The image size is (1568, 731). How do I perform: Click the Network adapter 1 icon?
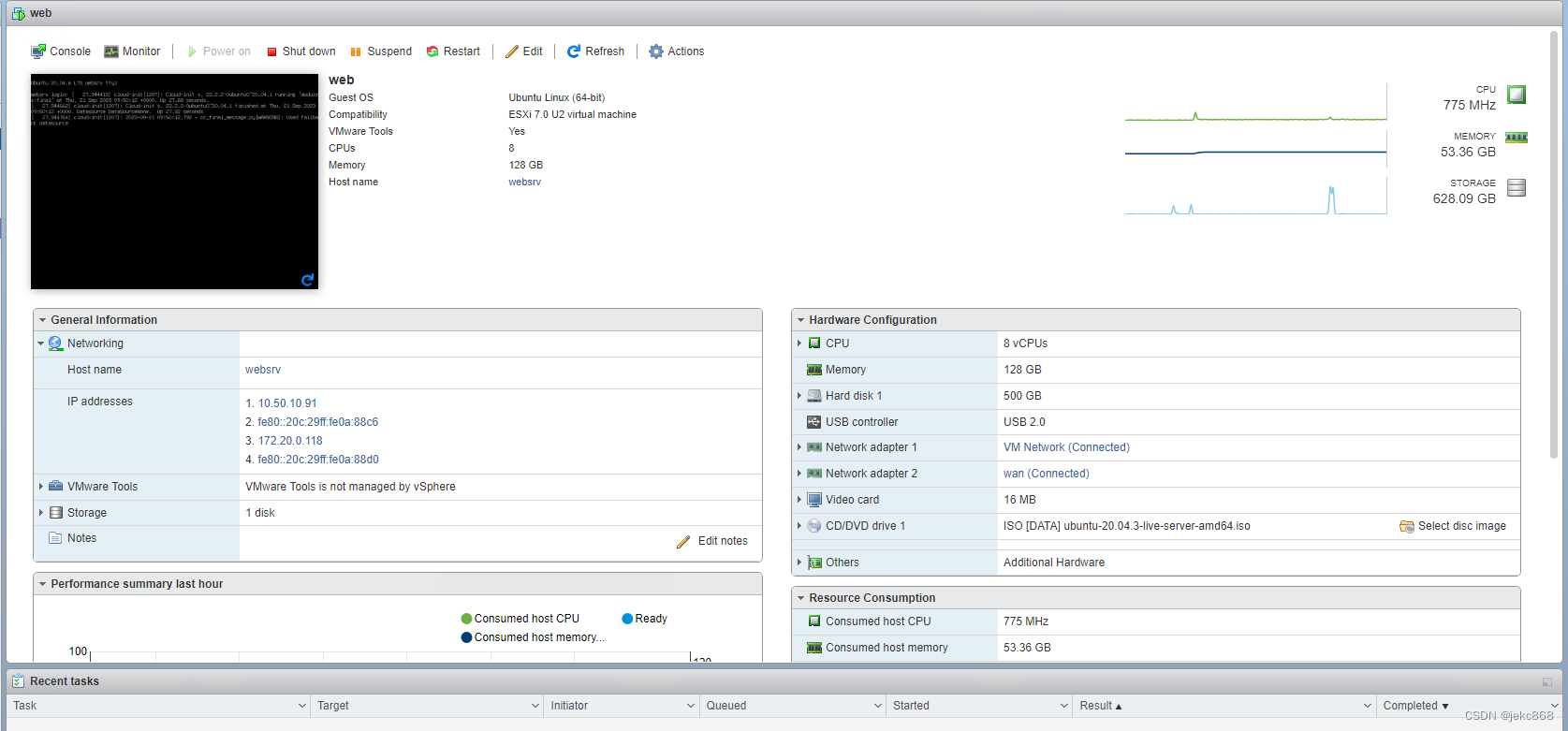click(x=814, y=447)
